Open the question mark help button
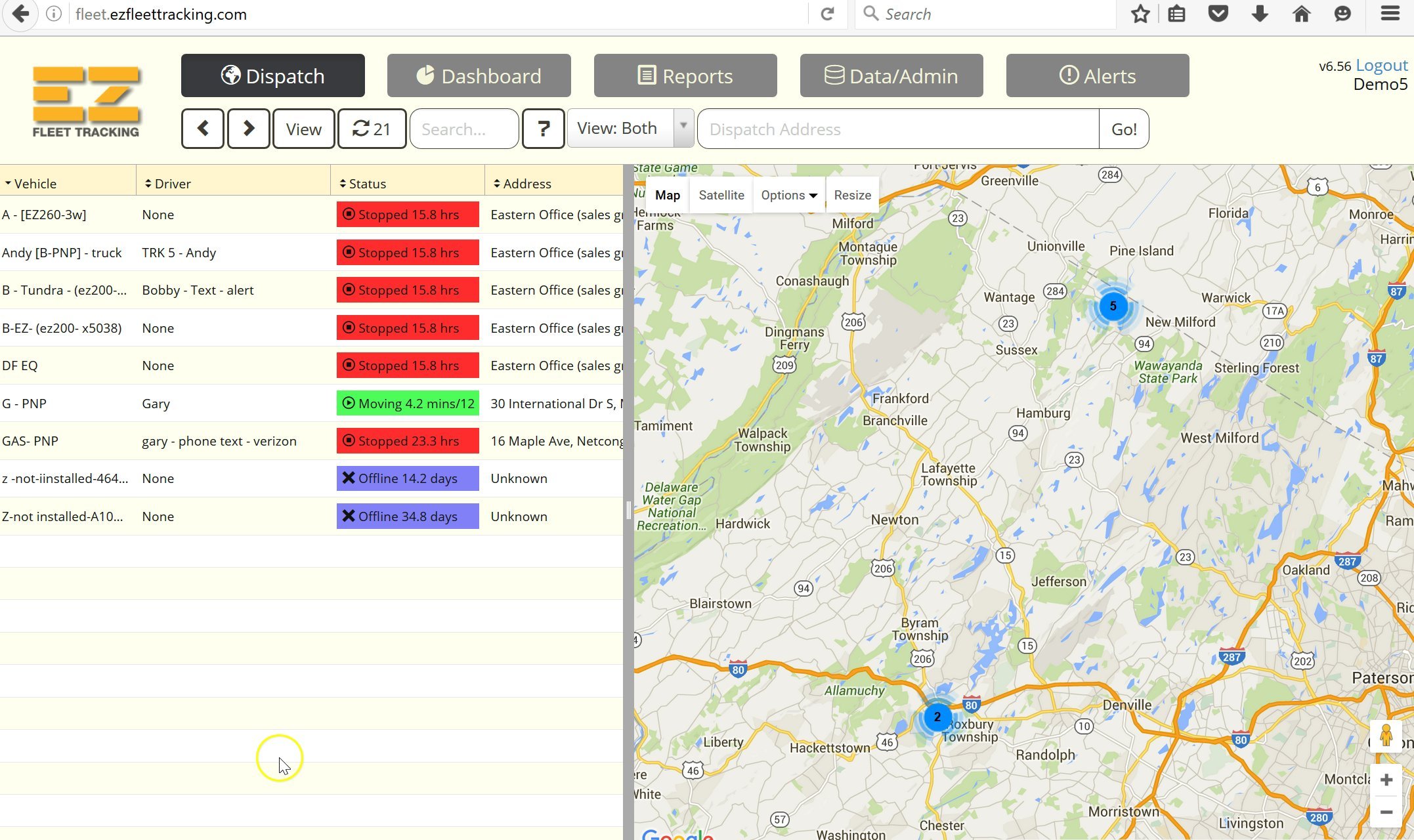This screenshot has height=840, width=1414. pos(543,129)
